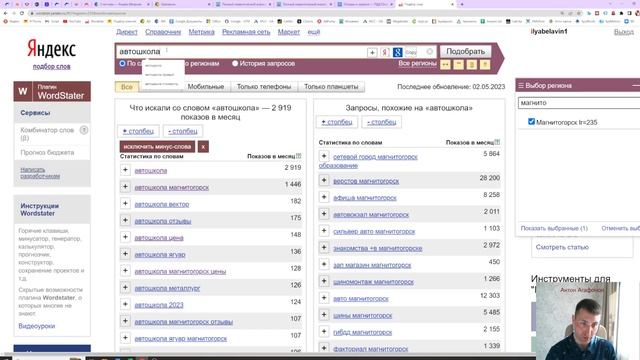This screenshot has width=640, height=360.
Task: Click the plus icon inside search field
Action: tap(372, 52)
